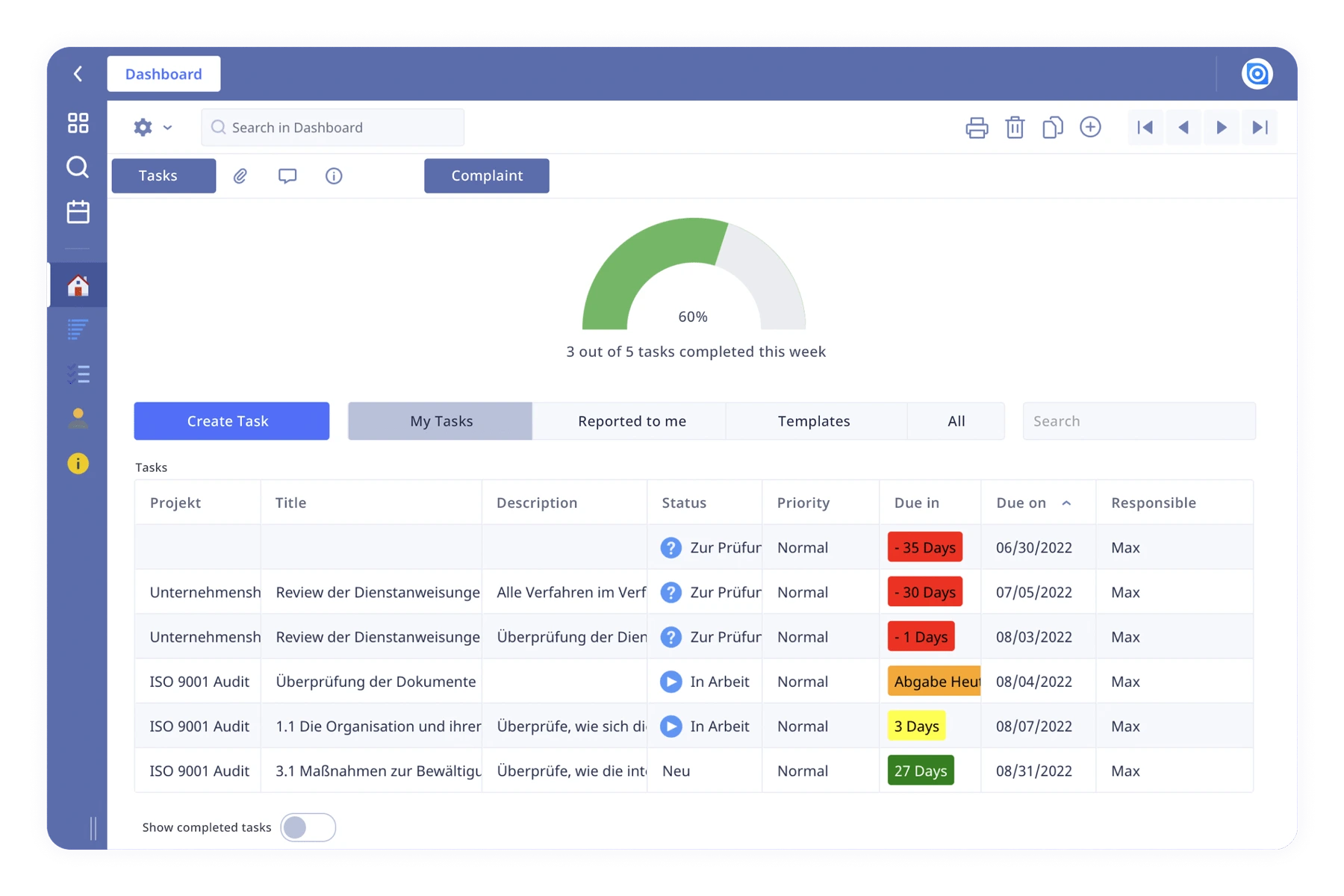Go to previous record arrow

pos(1183,128)
